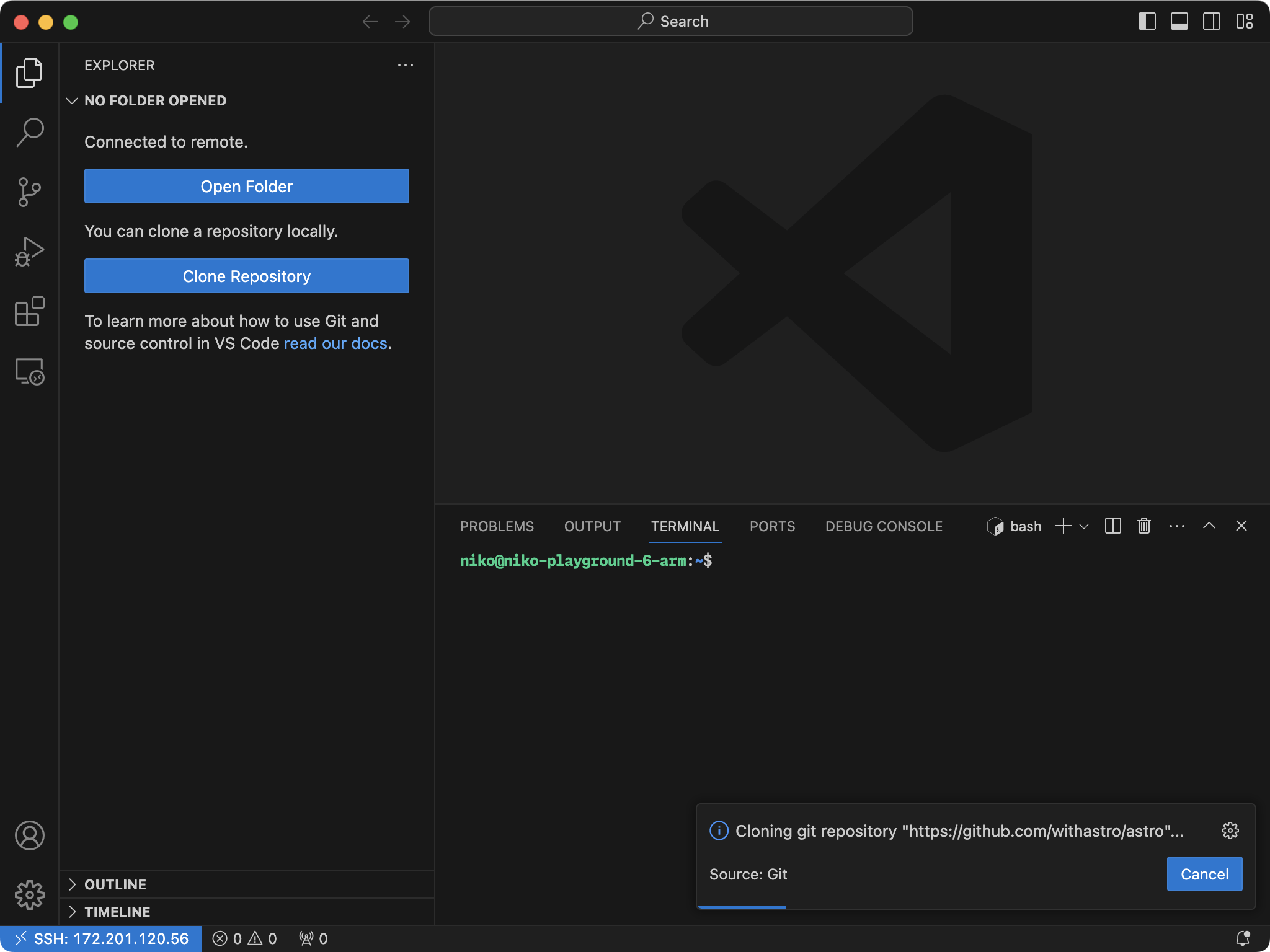Go forward using the right arrow
Viewport: 1270px width, 952px height.
coord(402,22)
